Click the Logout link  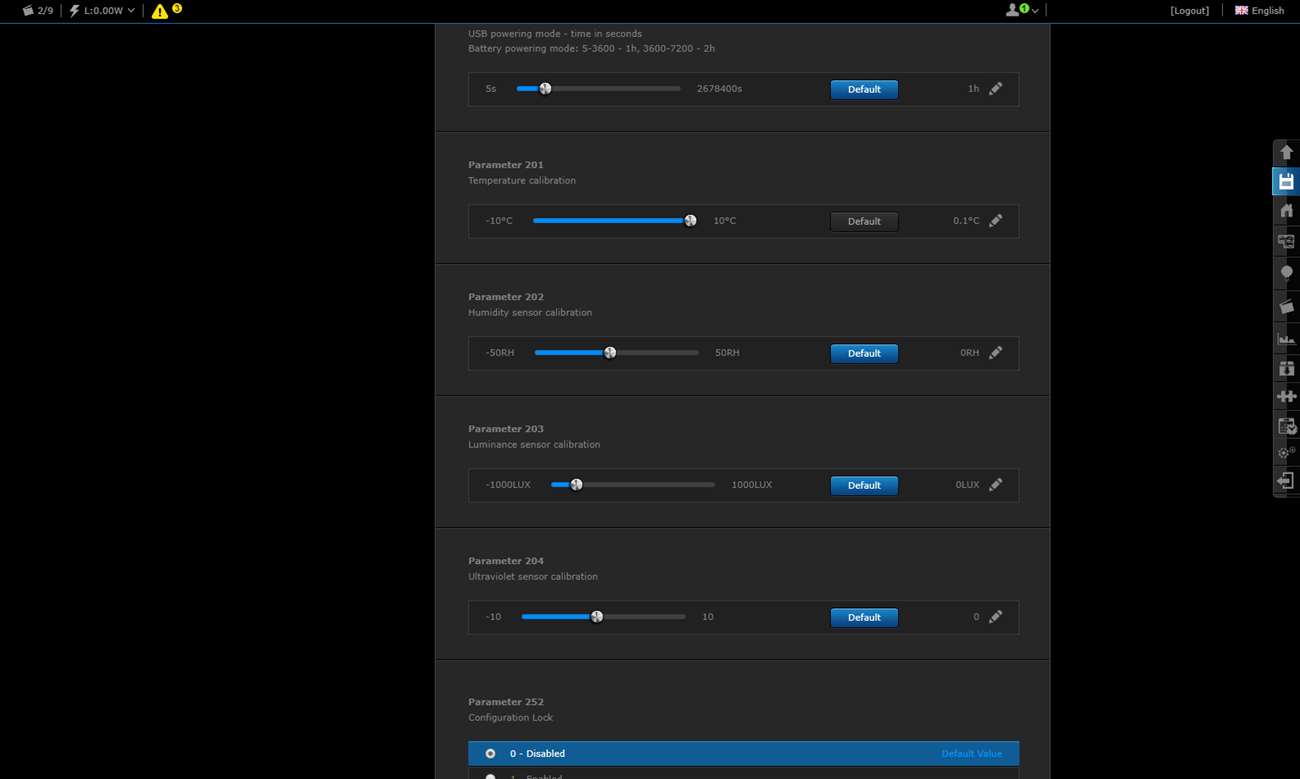(x=1189, y=11)
